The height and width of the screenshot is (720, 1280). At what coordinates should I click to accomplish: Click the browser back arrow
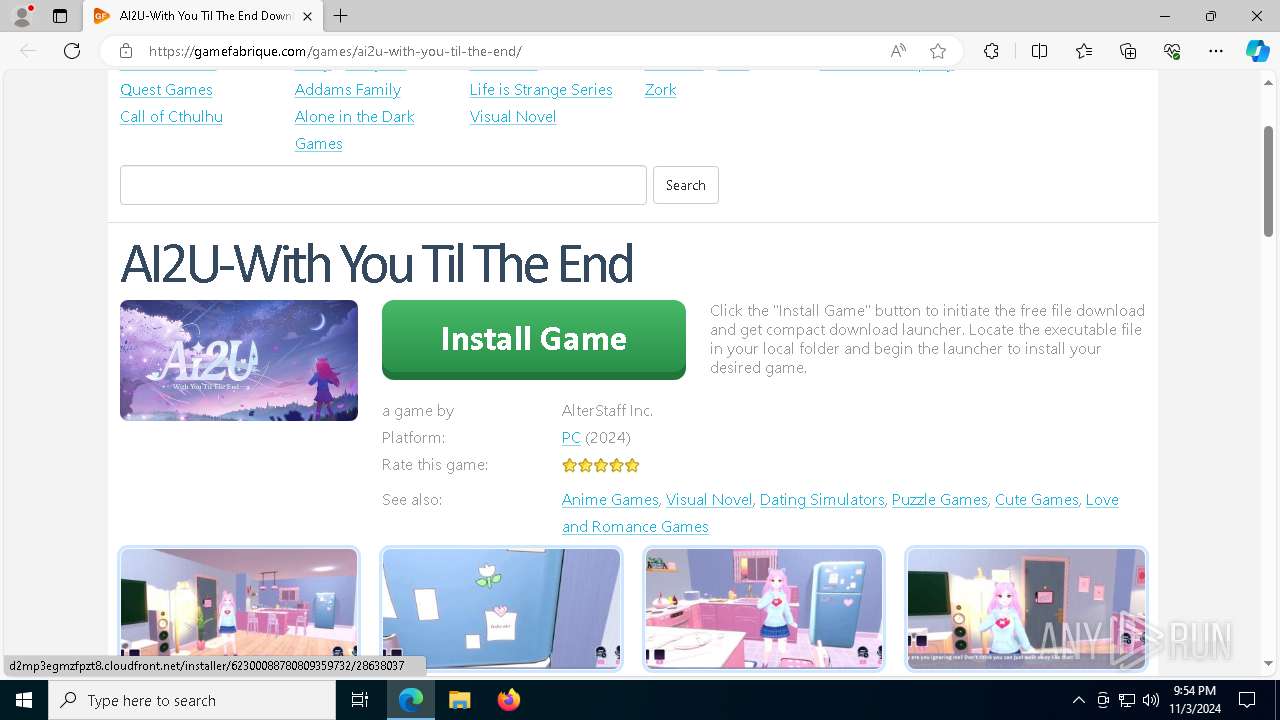click(x=28, y=51)
